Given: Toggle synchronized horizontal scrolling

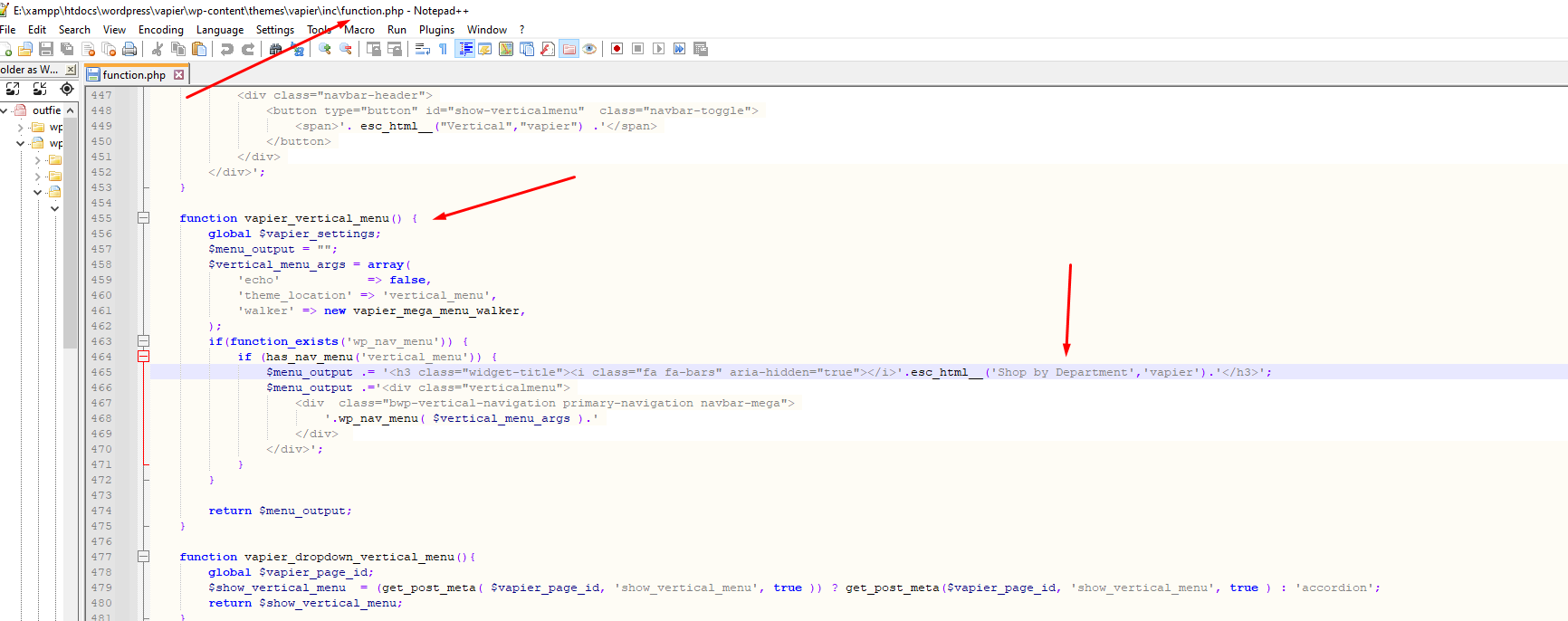Looking at the screenshot, I should [395, 49].
